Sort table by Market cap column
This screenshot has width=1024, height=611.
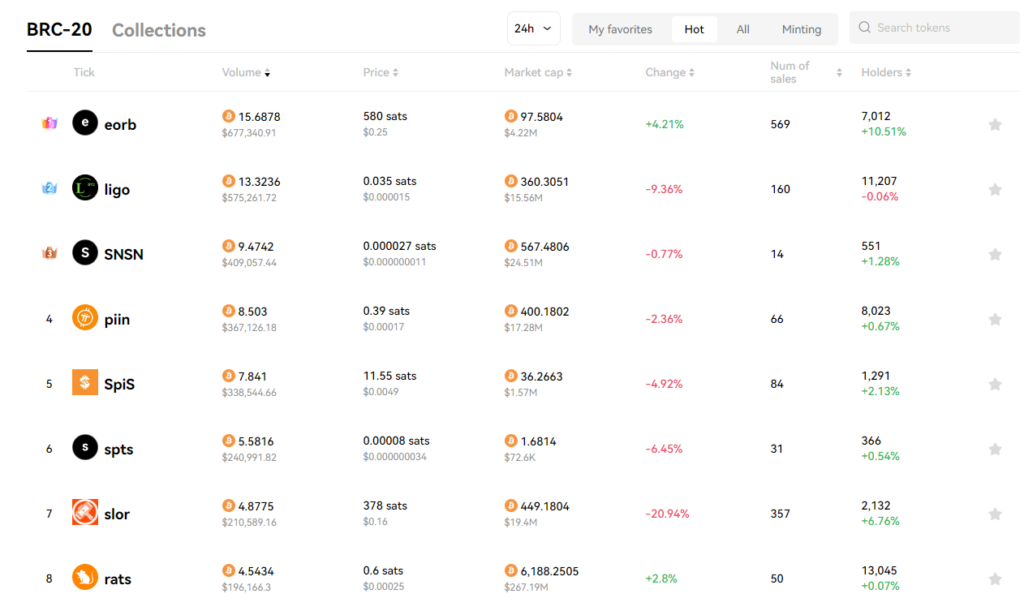[538, 72]
